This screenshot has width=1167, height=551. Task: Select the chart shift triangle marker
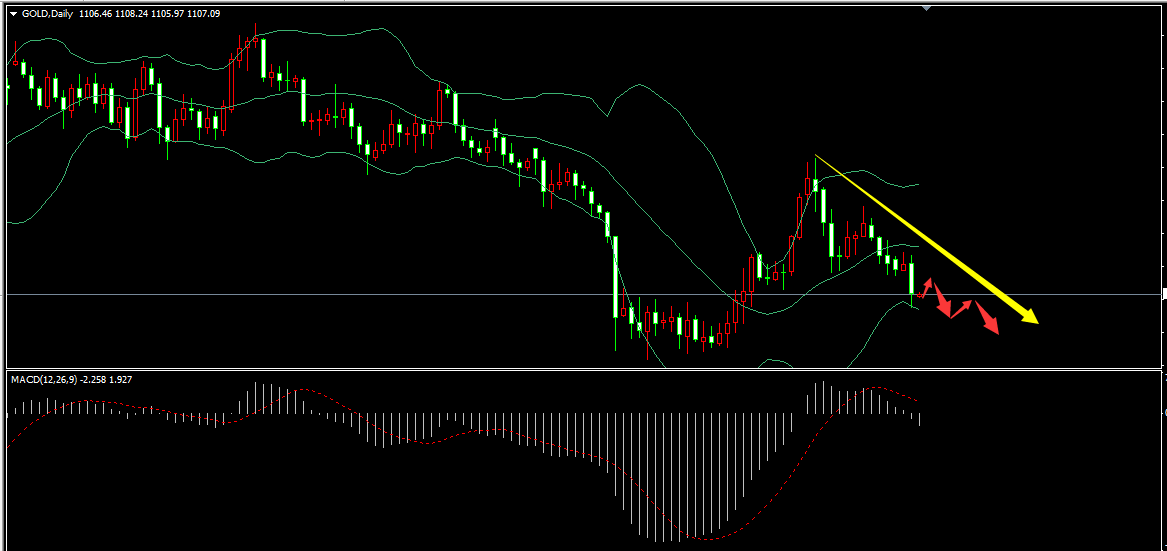(927, 8)
